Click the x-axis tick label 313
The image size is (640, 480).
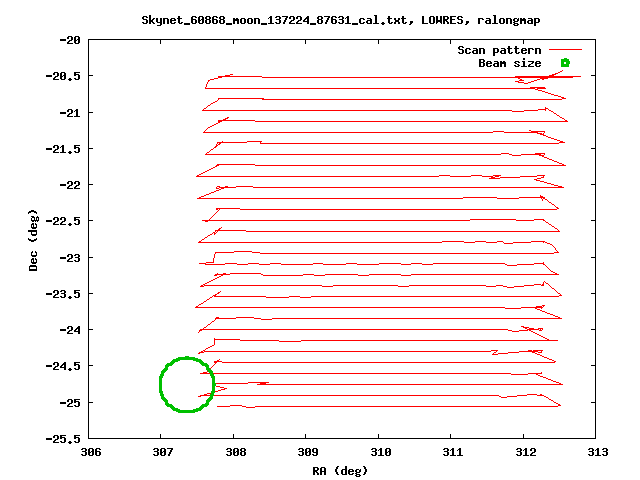click(598, 452)
